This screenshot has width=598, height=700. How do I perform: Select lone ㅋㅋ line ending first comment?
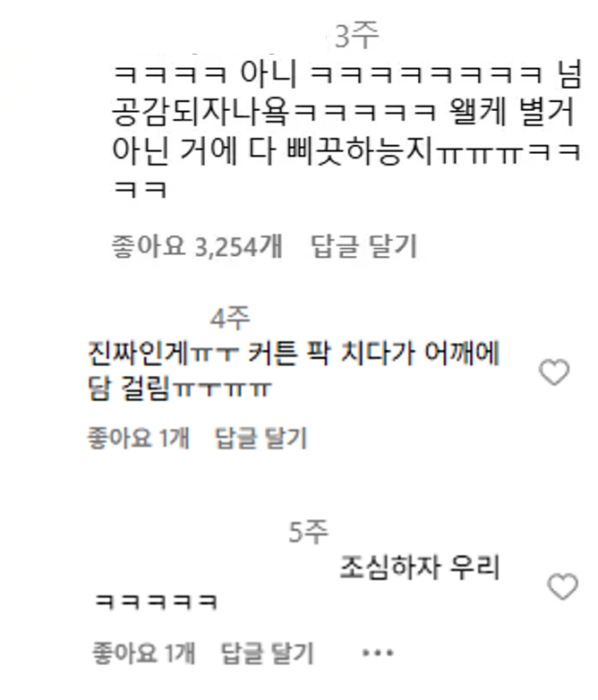140,189
